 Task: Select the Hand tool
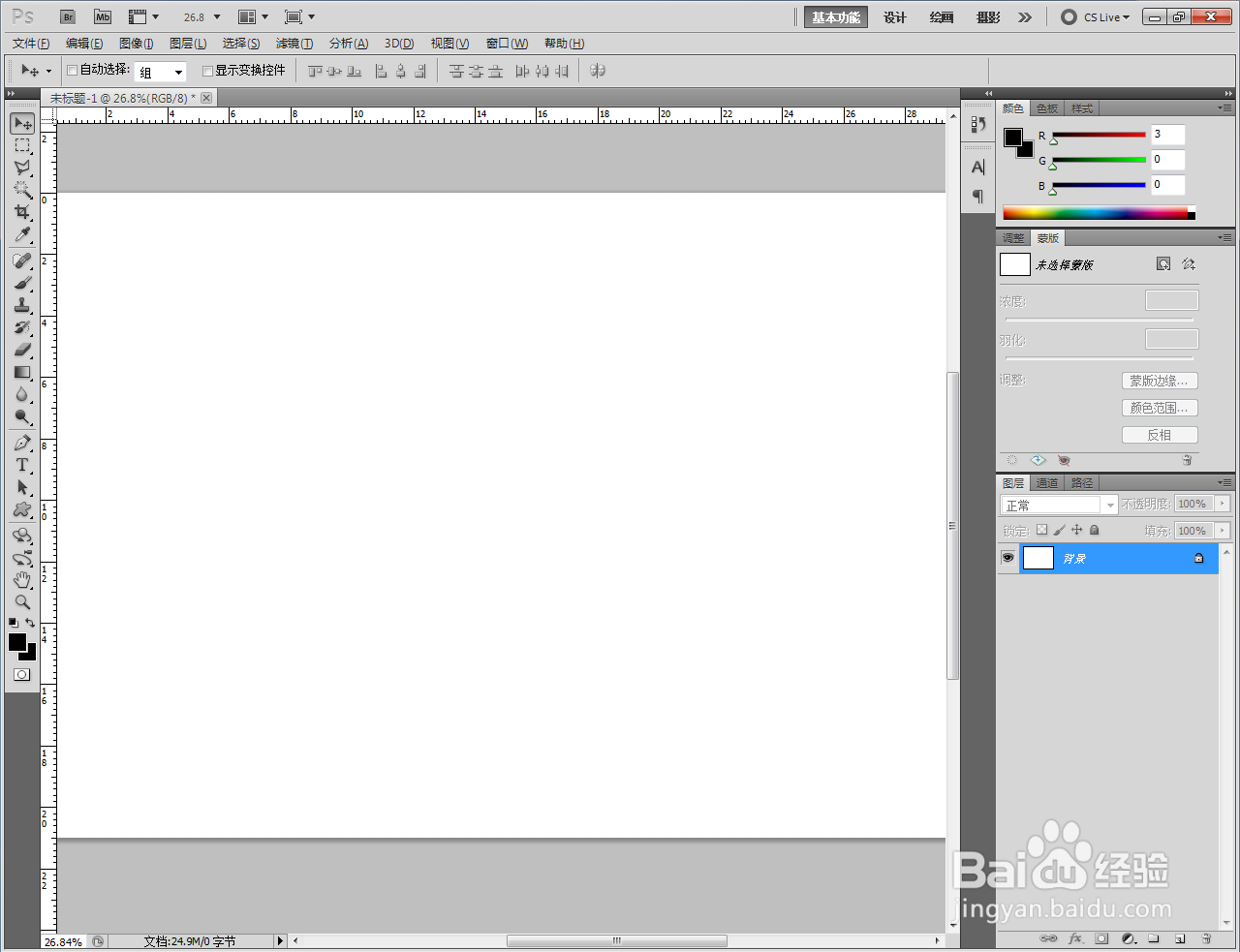tap(22, 580)
